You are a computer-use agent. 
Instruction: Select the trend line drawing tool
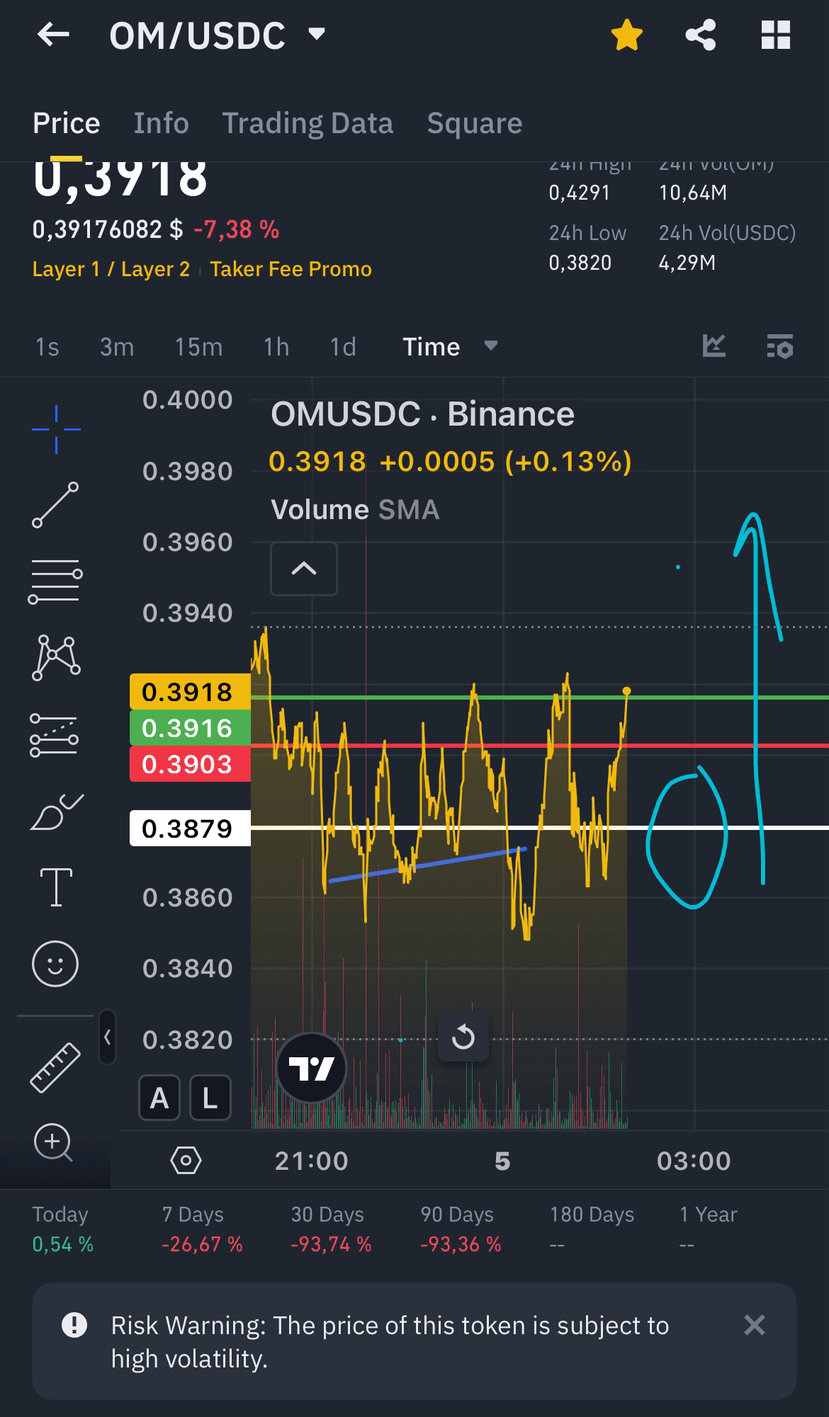(55, 504)
